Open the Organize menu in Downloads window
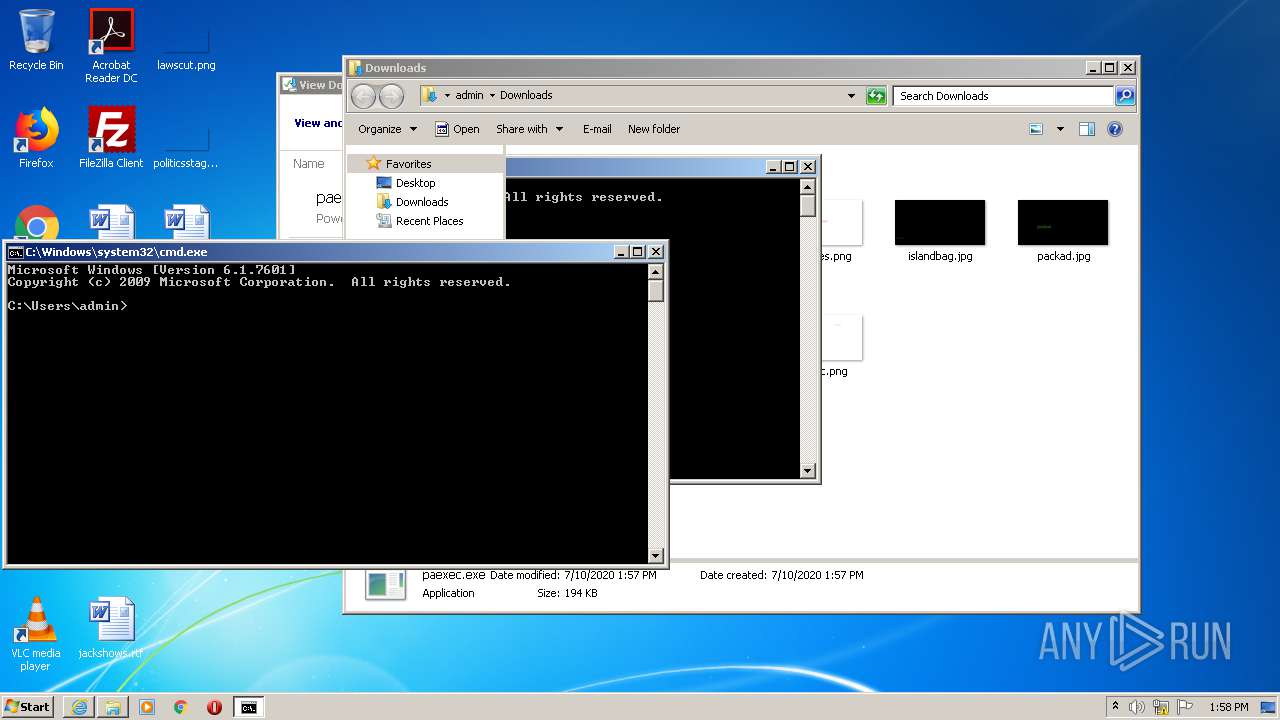1280x720 pixels. pos(387,129)
